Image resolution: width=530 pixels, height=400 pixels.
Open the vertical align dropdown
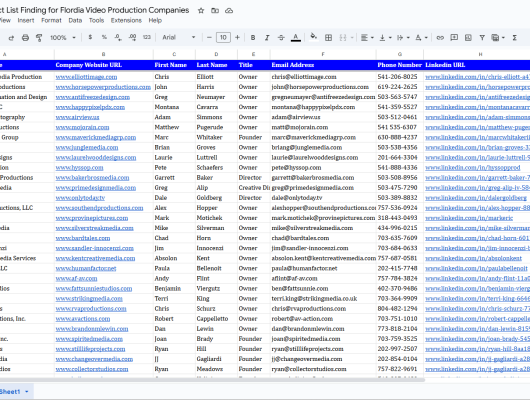point(385,38)
